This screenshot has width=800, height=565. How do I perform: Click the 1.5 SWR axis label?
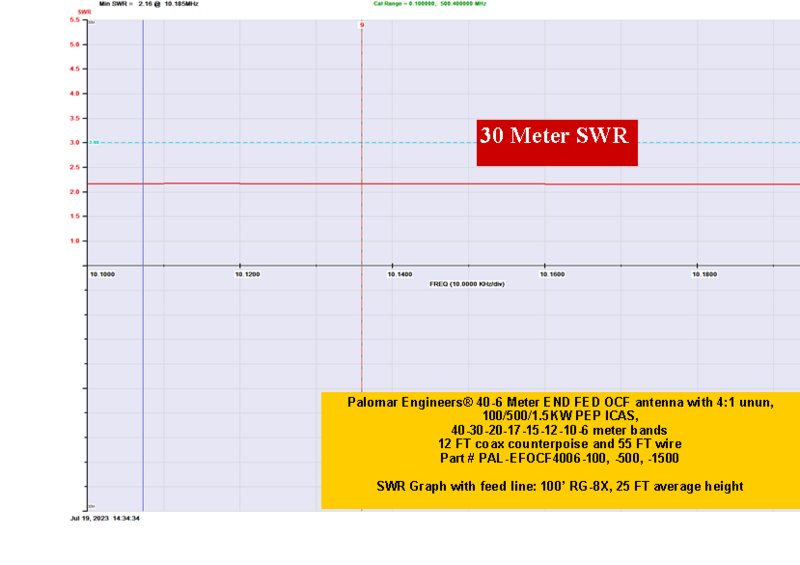click(x=74, y=216)
